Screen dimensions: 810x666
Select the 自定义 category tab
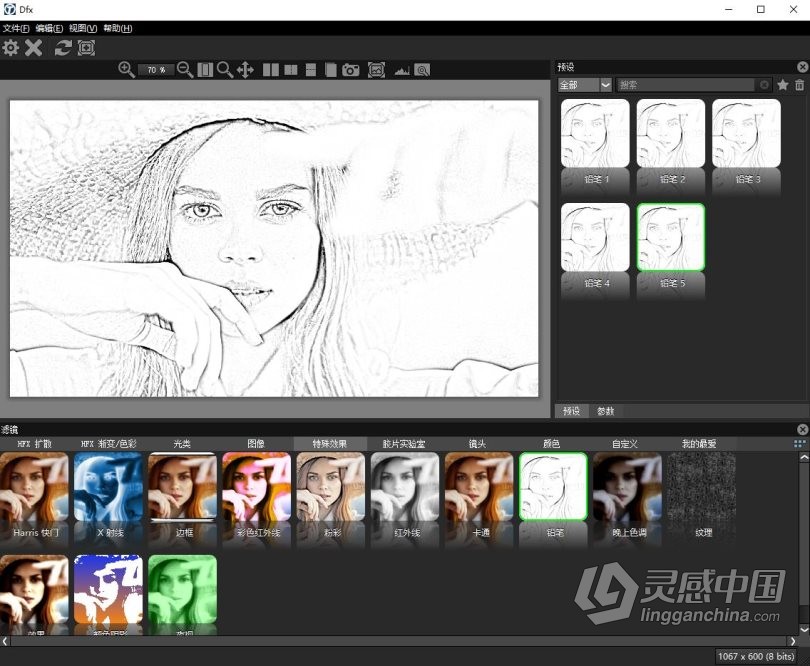pos(625,444)
